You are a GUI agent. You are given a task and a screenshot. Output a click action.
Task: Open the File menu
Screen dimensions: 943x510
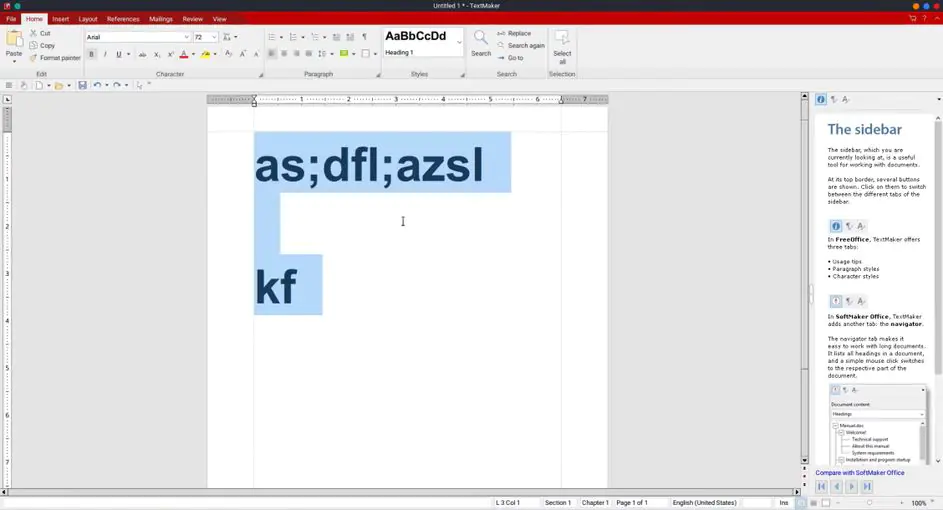(x=11, y=19)
